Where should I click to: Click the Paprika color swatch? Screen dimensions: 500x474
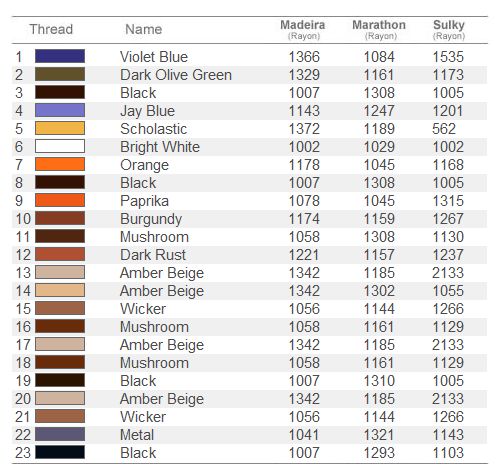60,200
